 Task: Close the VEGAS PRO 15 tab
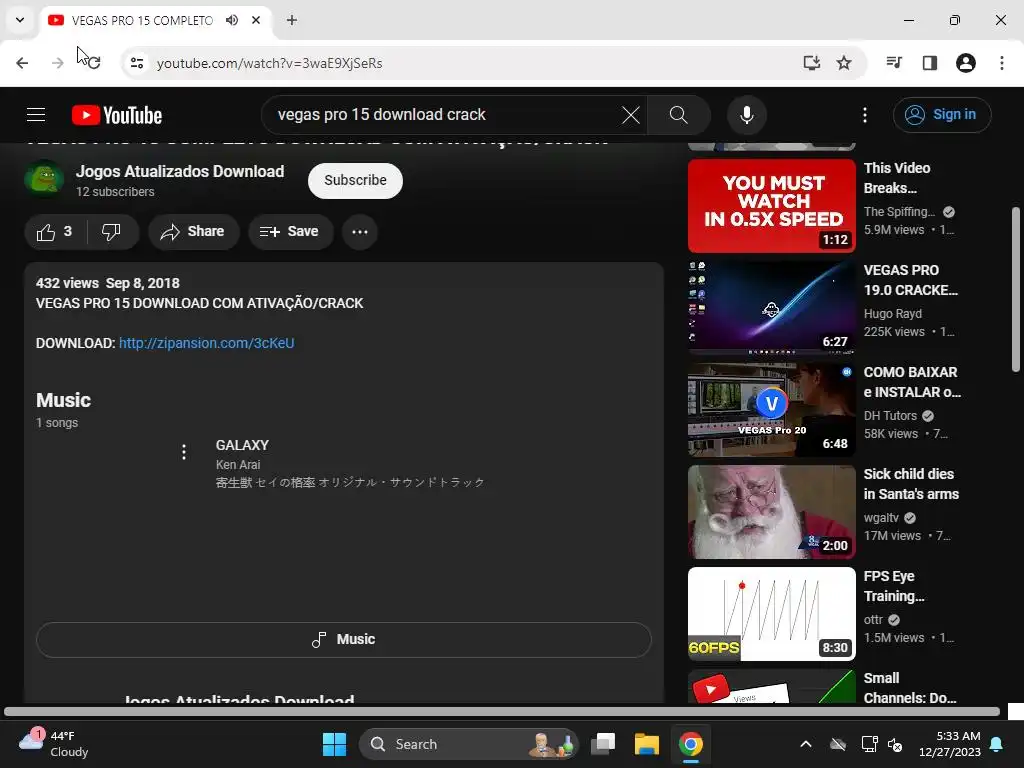[256, 20]
